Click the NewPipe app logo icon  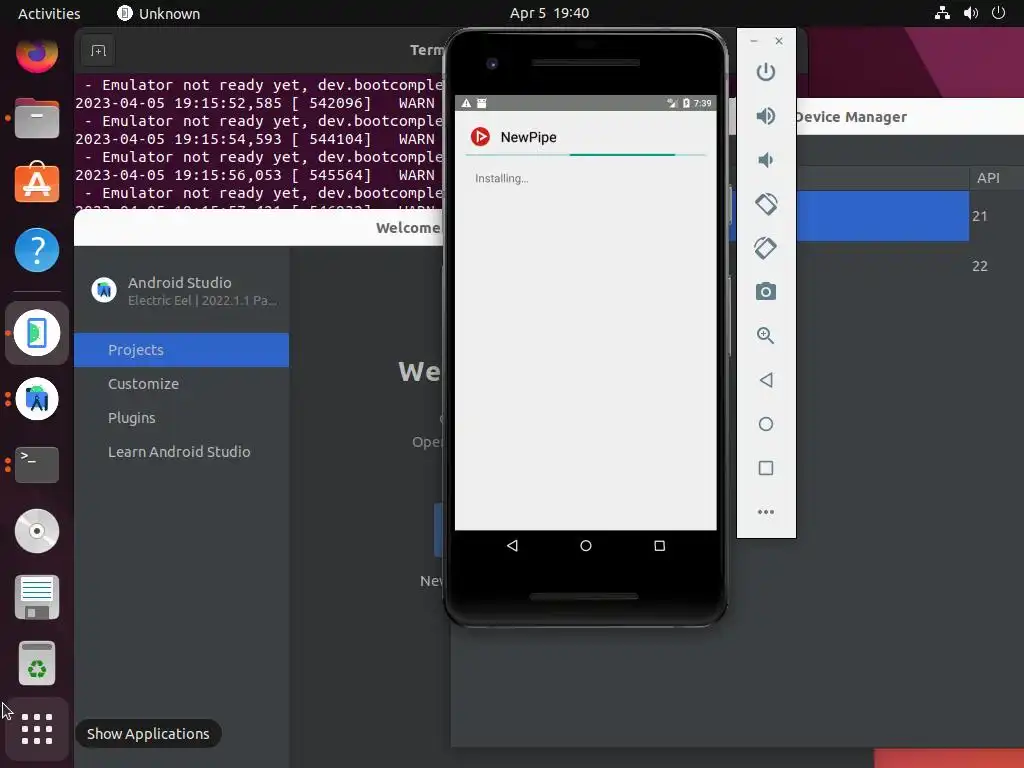(480, 136)
